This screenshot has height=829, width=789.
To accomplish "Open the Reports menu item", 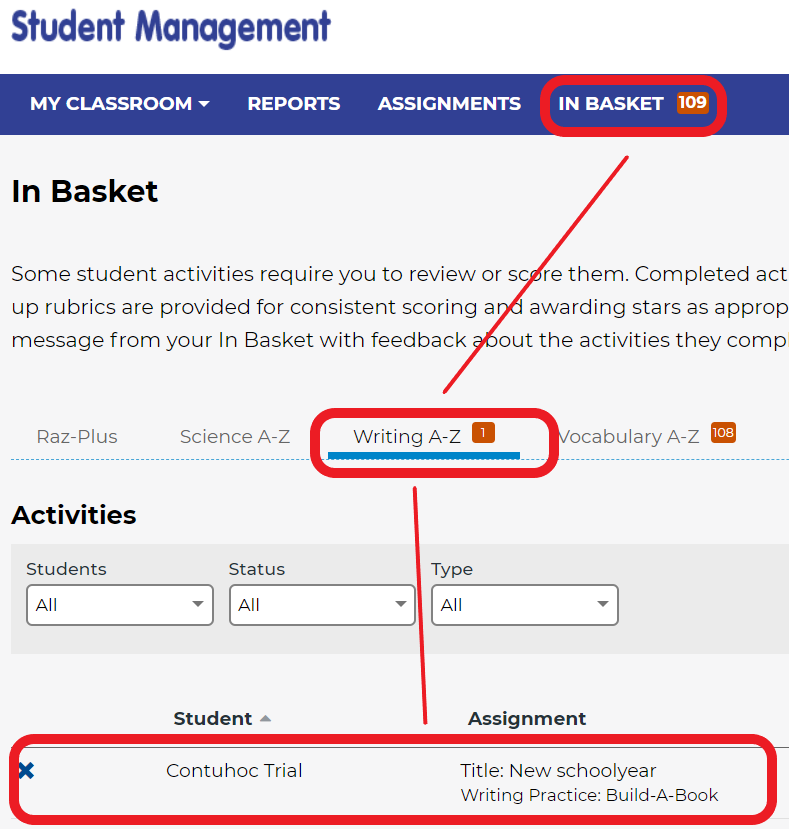I will coord(294,104).
